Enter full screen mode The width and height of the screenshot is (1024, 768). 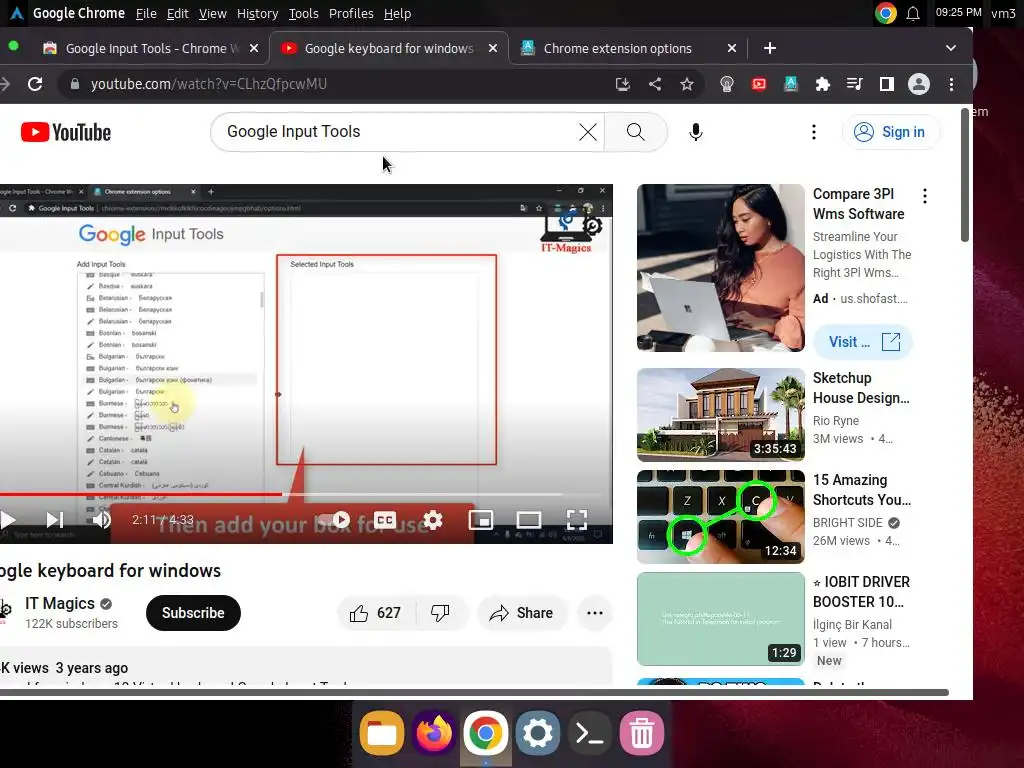pos(577,520)
